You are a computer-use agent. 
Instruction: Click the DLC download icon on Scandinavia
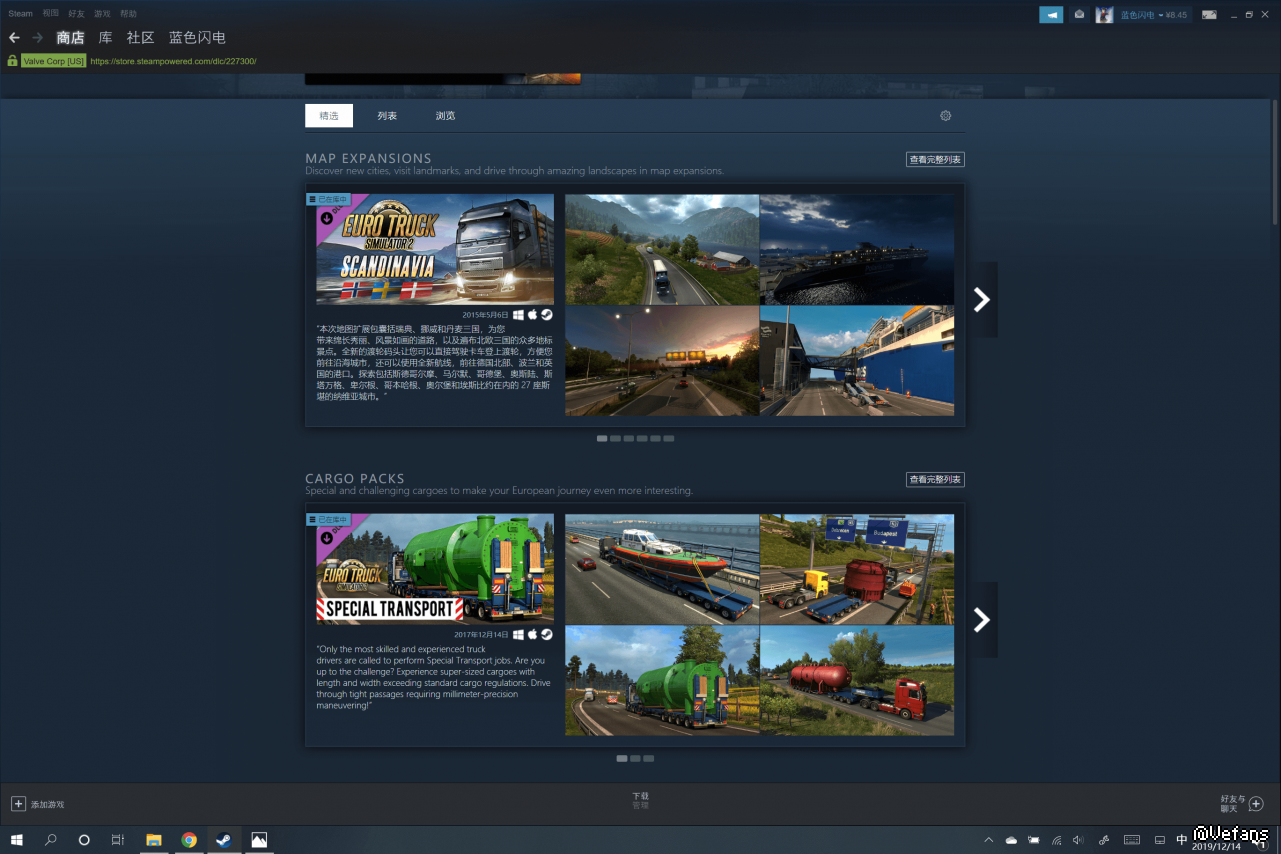[327, 217]
